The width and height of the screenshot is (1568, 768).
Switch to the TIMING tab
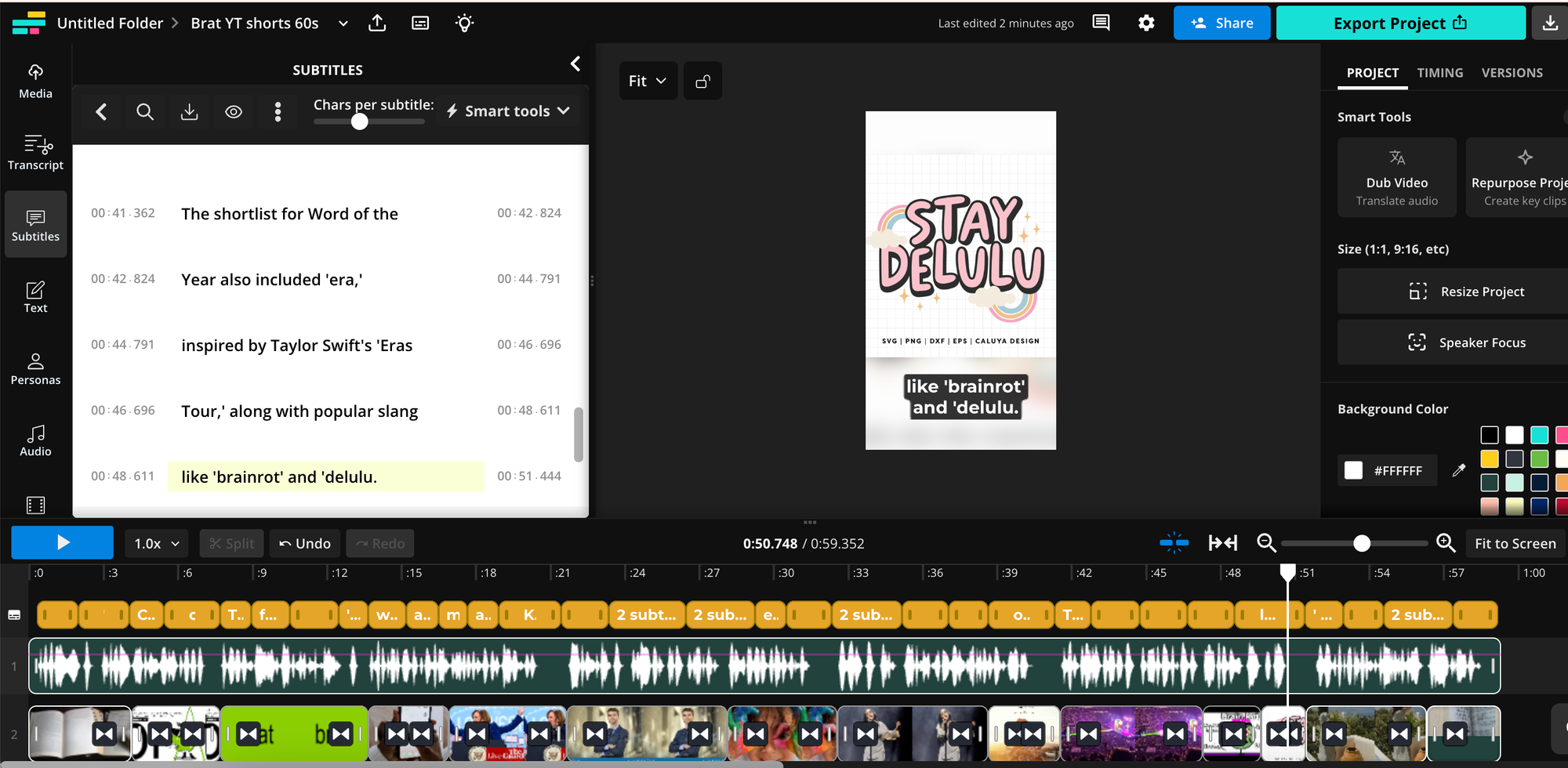pyautogui.click(x=1439, y=72)
